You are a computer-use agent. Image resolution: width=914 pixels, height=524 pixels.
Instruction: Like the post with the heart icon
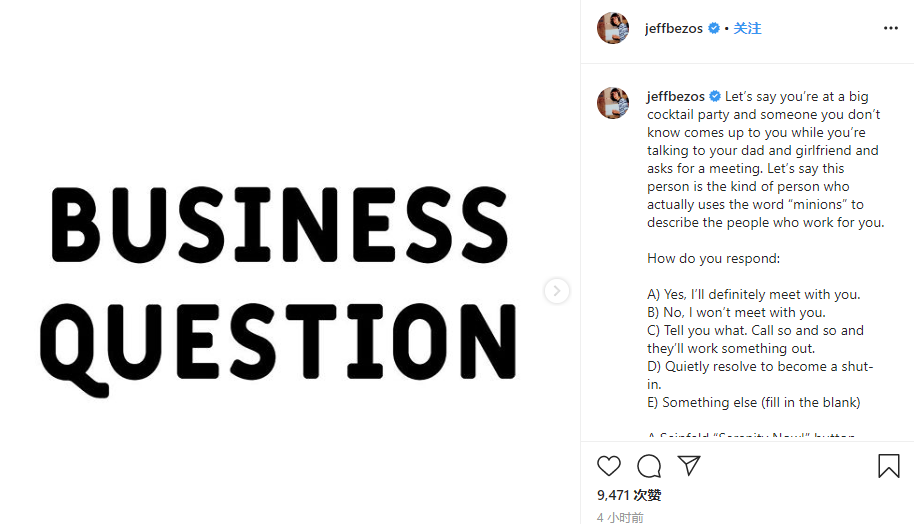tap(609, 466)
